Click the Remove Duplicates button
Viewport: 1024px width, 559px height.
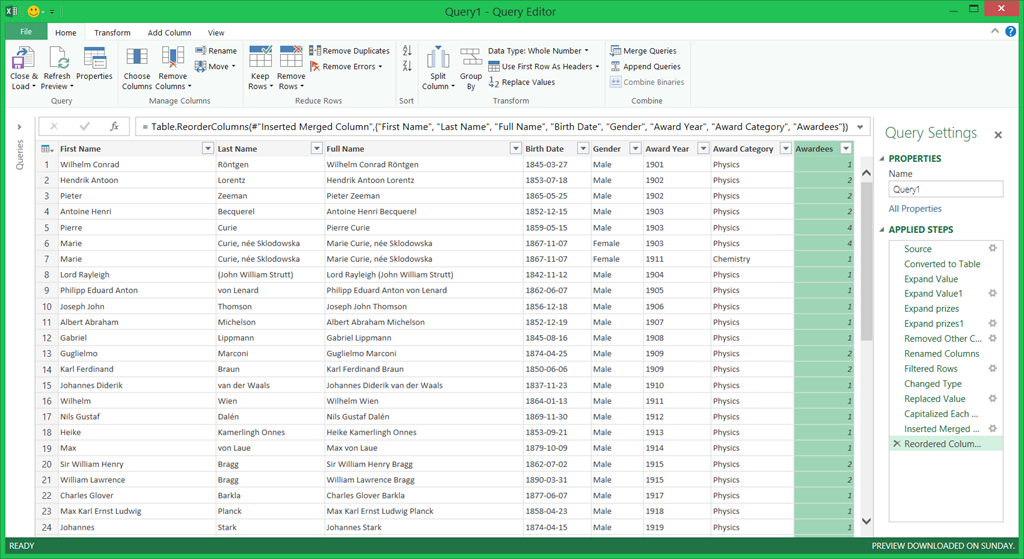pos(349,51)
